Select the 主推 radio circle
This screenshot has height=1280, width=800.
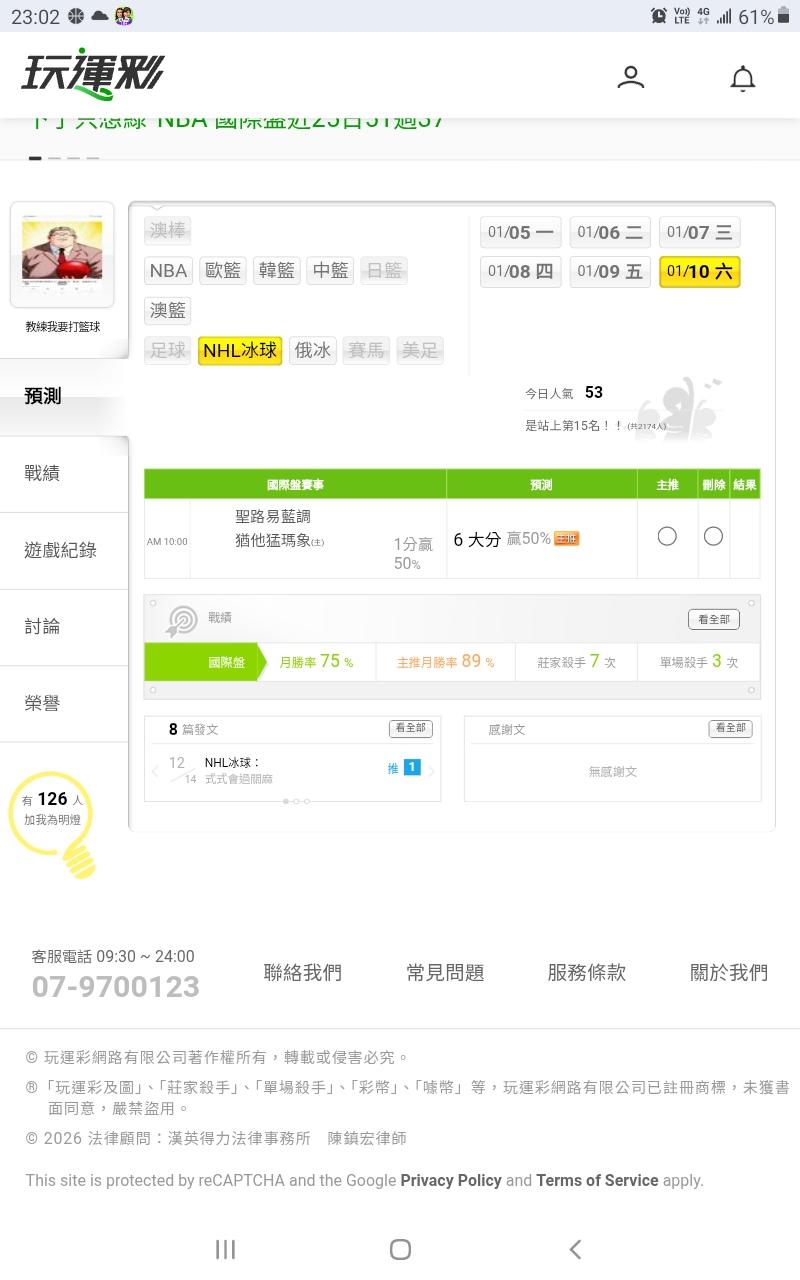(667, 537)
